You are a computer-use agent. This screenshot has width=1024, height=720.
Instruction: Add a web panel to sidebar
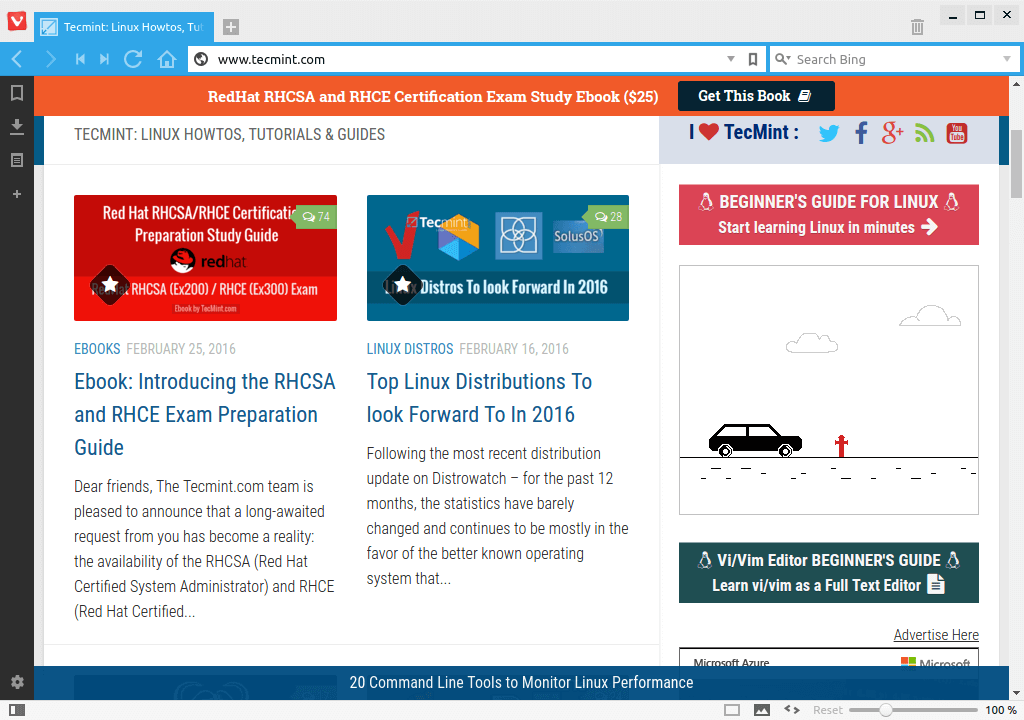[17, 194]
